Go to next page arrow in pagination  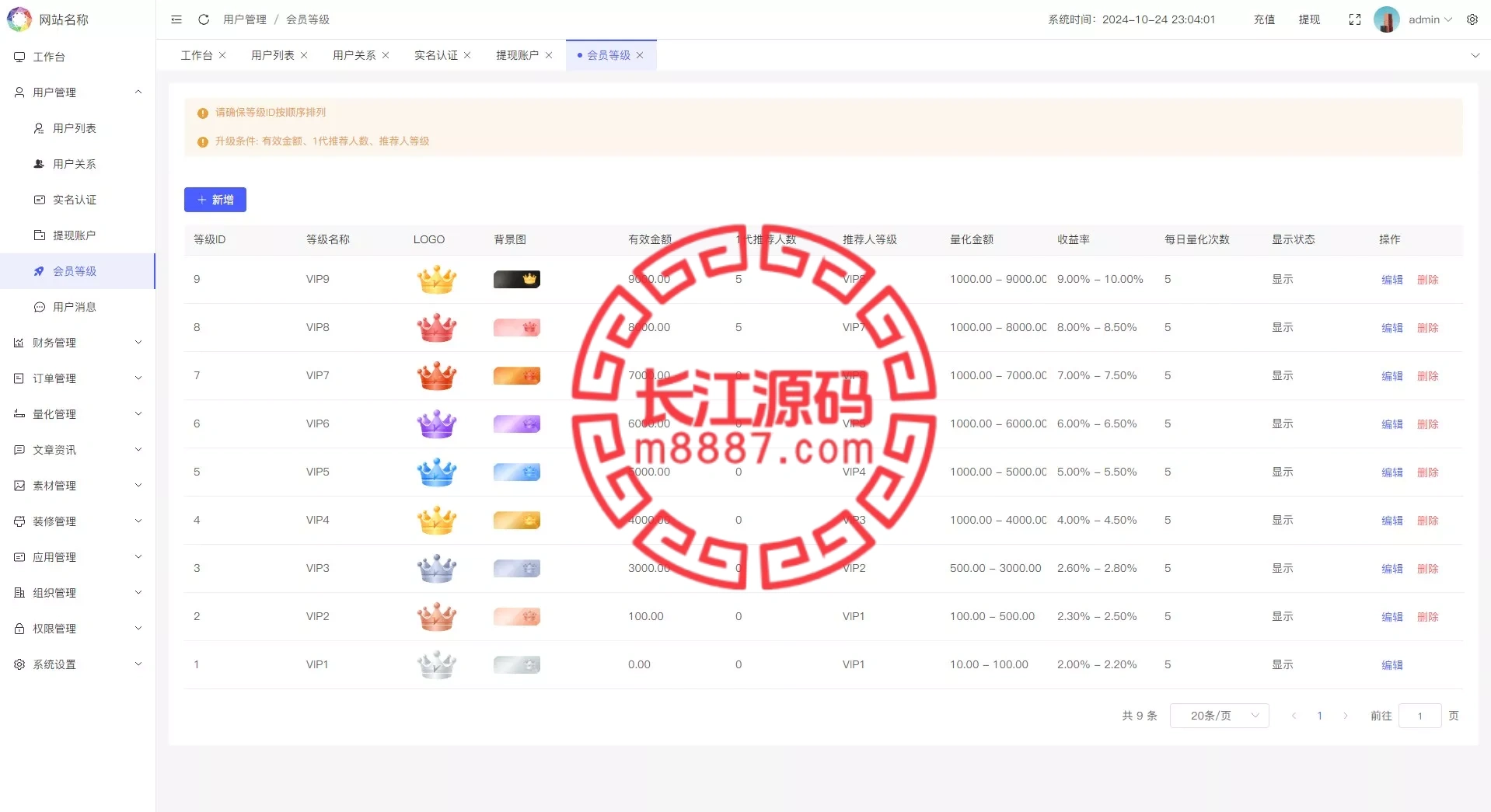click(1346, 716)
